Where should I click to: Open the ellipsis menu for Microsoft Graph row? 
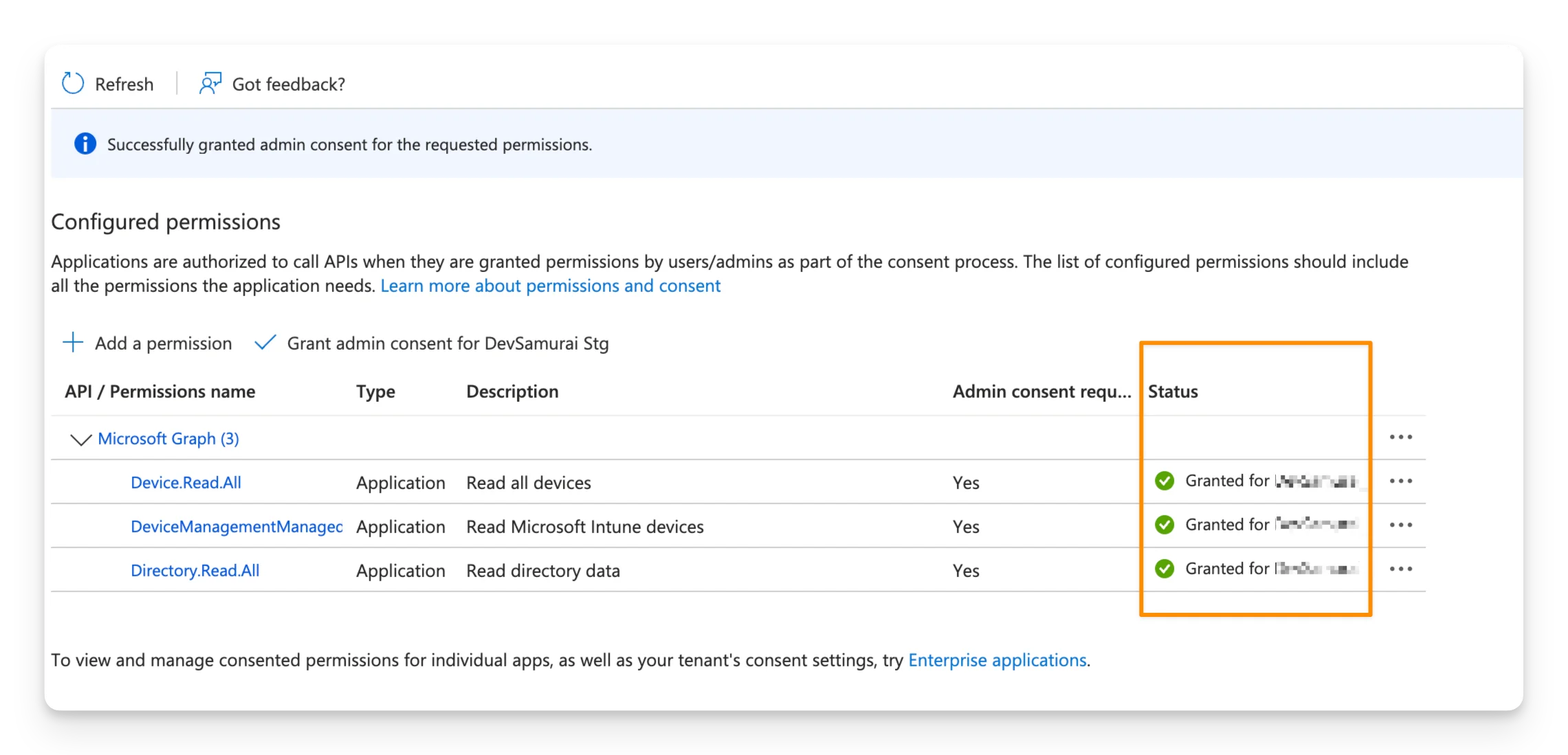coord(1400,437)
